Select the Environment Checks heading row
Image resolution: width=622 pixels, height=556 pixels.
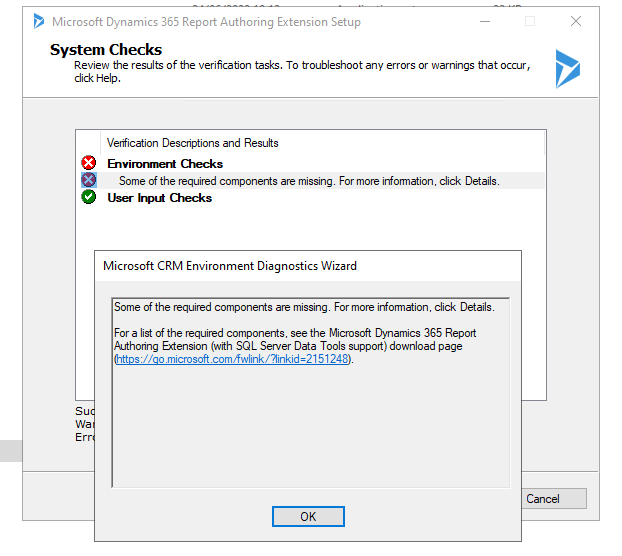(x=313, y=163)
